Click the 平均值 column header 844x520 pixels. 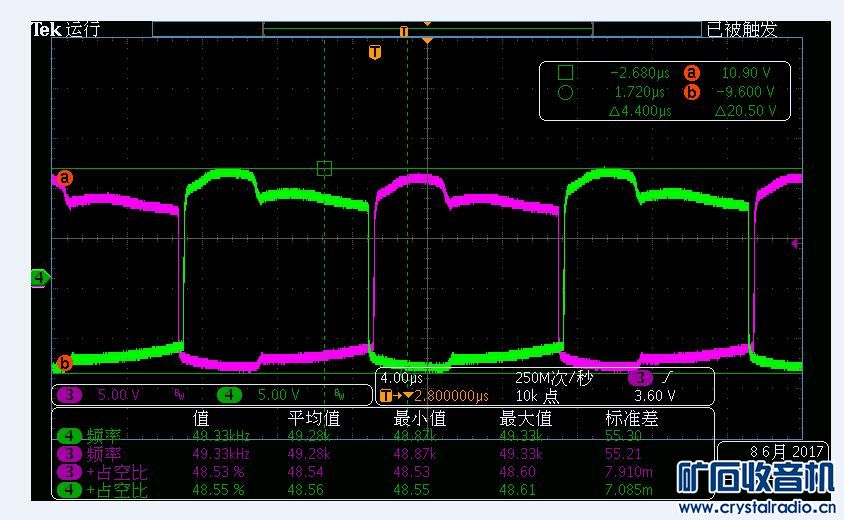coord(314,418)
